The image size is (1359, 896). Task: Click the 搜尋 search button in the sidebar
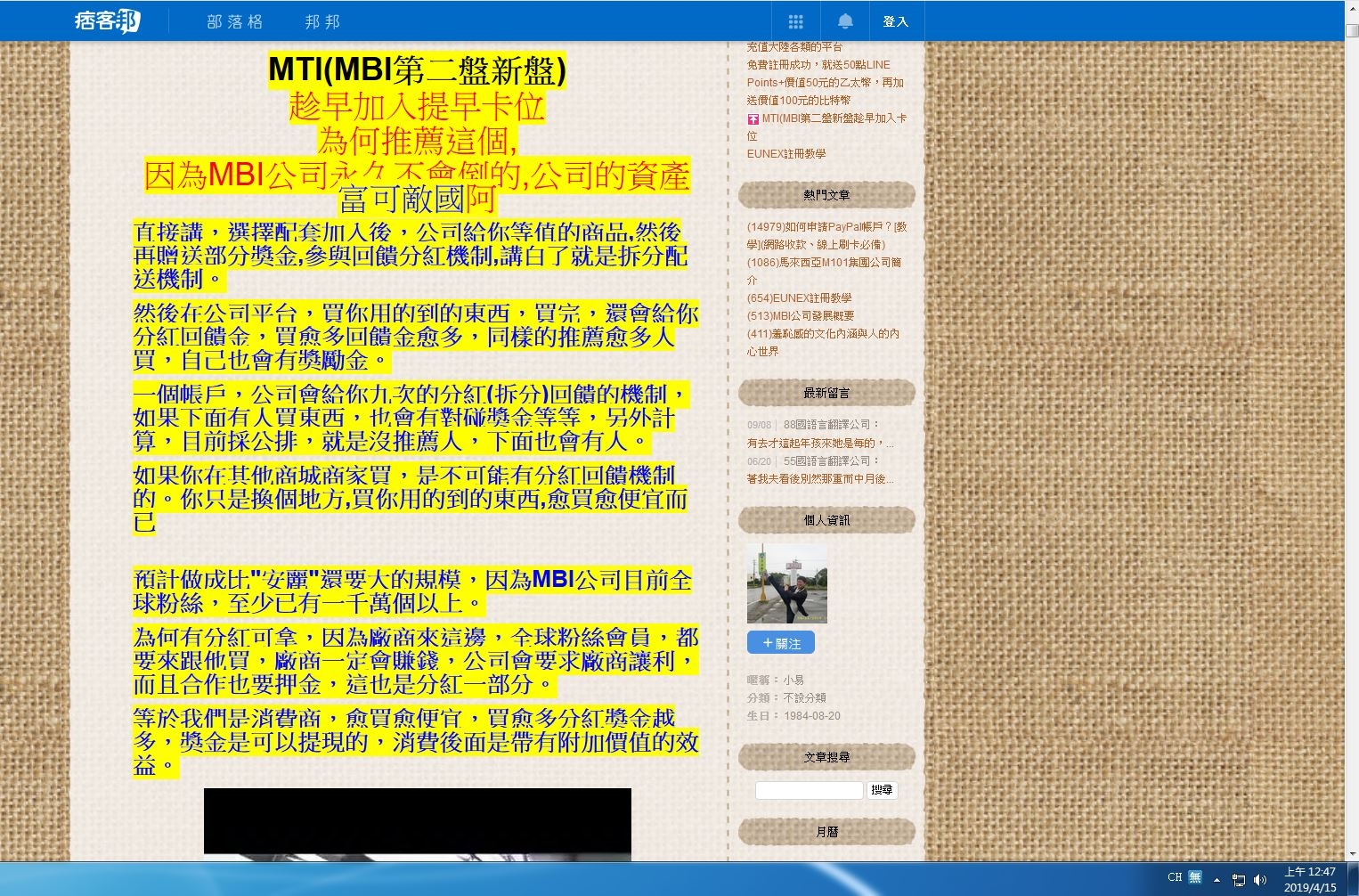(x=882, y=790)
